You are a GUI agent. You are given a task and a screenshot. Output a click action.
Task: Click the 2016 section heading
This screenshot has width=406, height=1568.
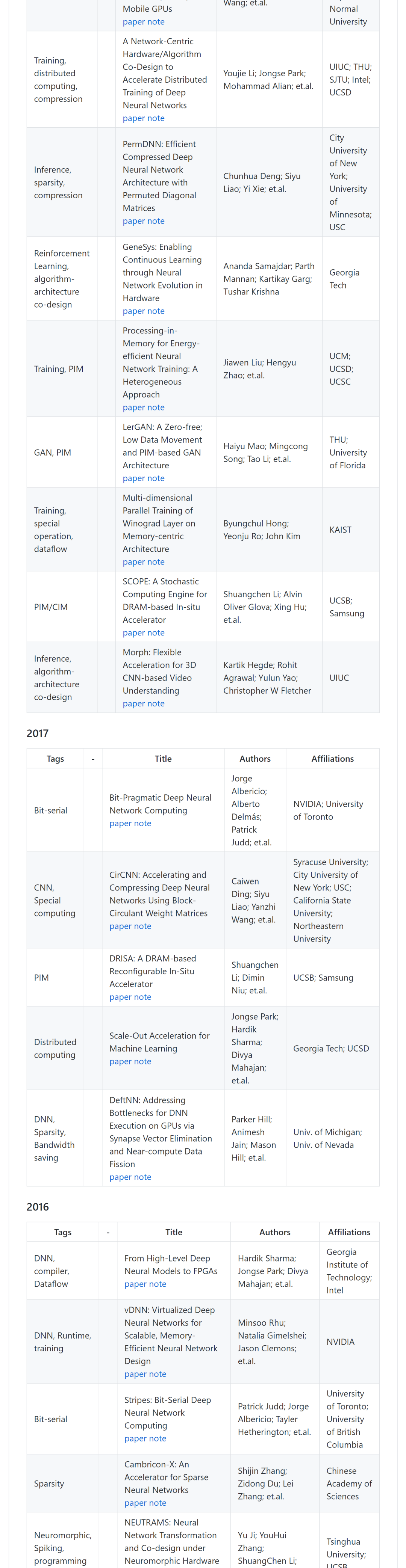[x=37, y=1207]
